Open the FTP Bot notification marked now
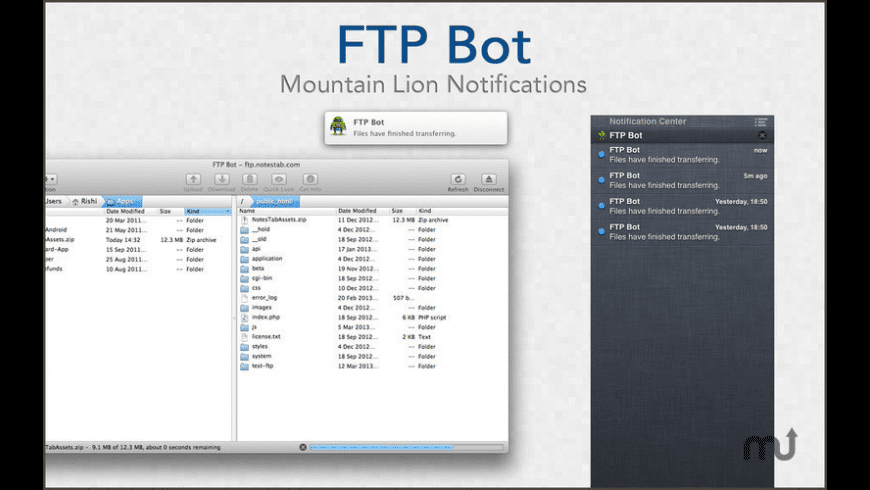The width and height of the screenshot is (870, 490). tap(682, 155)
